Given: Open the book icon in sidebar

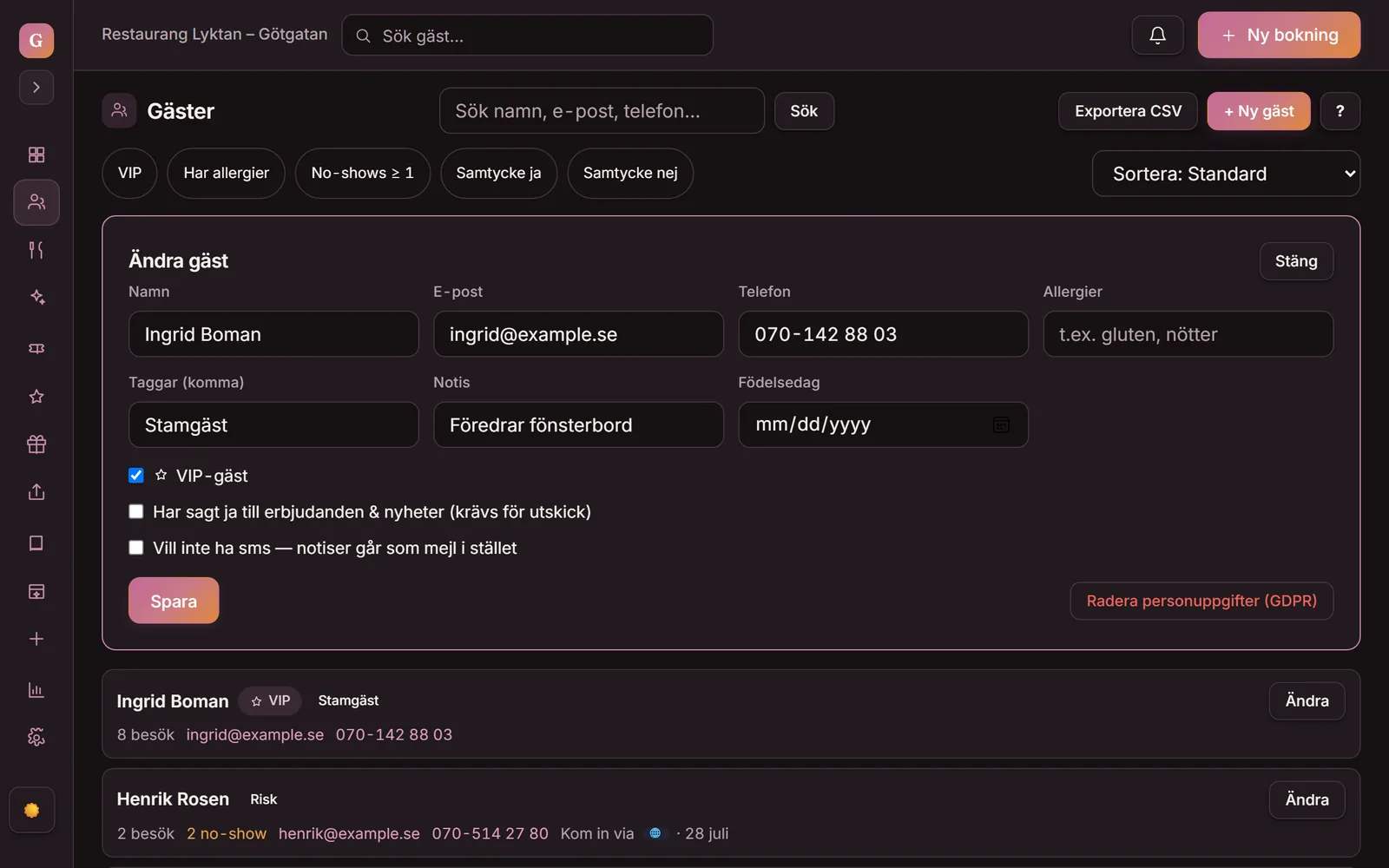Looking at the screenshot, I should pos(36,543).
